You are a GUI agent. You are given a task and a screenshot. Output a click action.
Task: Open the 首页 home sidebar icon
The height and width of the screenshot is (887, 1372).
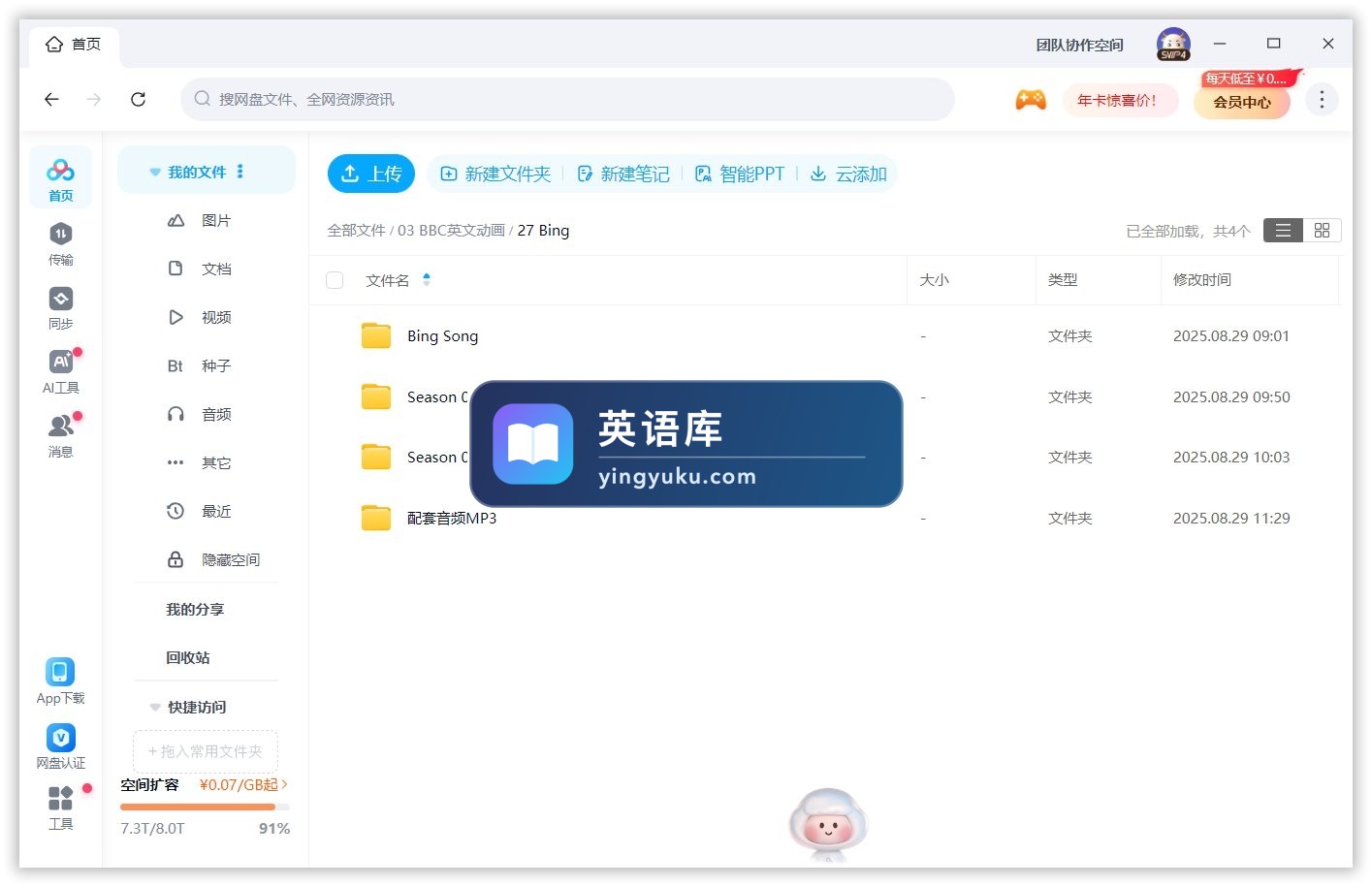tap(60, 178)
